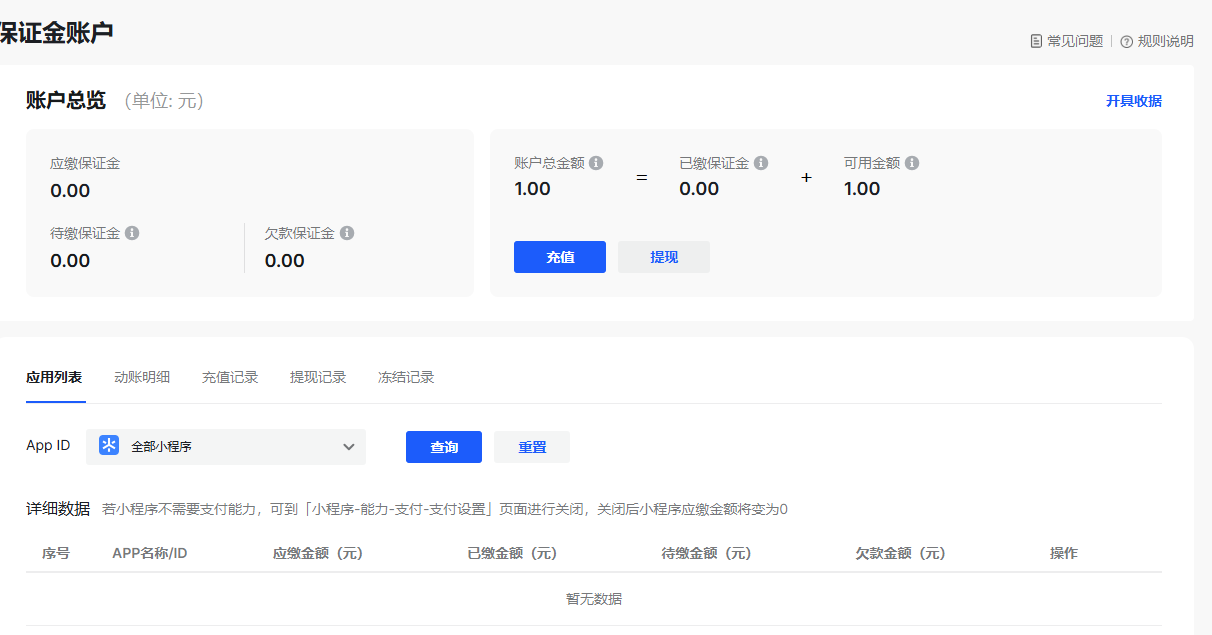Screen dimensions: 1212x635
Task: View the 冻结记录 tab
Action: tap(406, 377)
